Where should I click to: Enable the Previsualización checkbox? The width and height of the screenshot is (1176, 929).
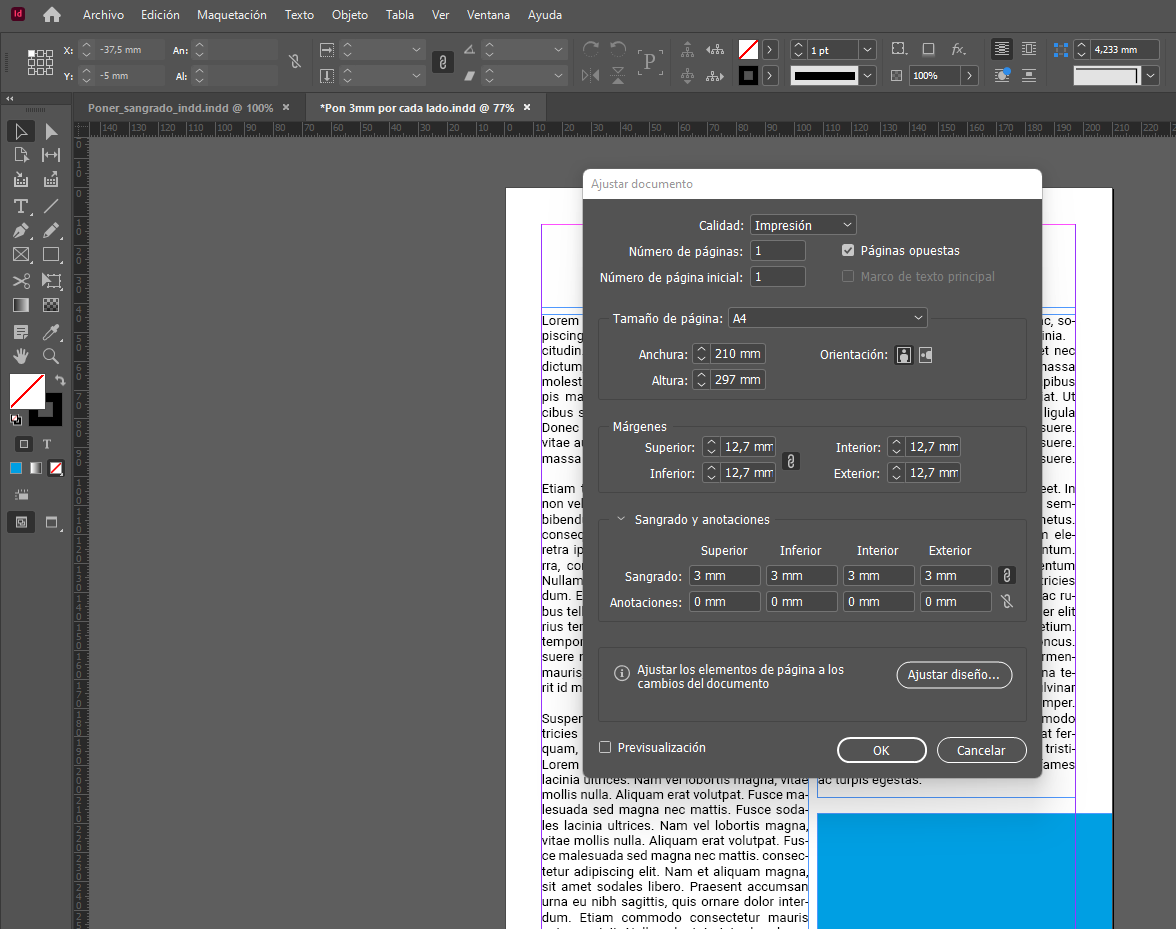605,747
